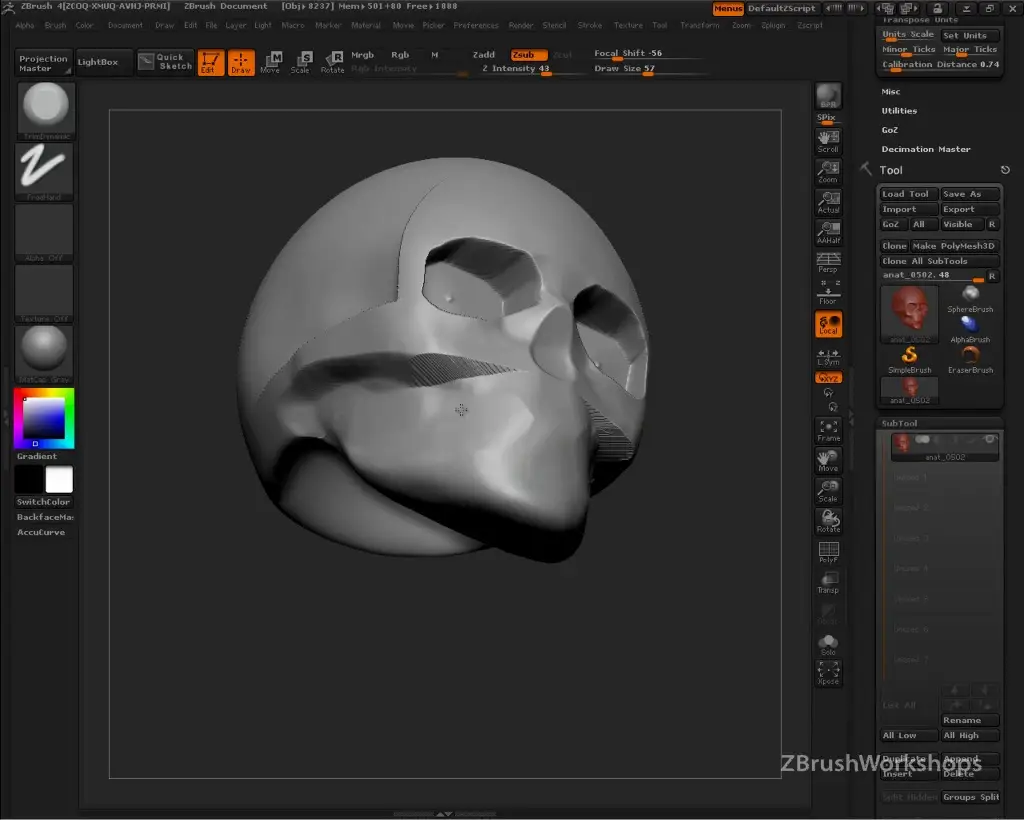Select the Scroll canvas tool
The width and height of the screenshot is (1024, 820).
click(x=828, y=141)
